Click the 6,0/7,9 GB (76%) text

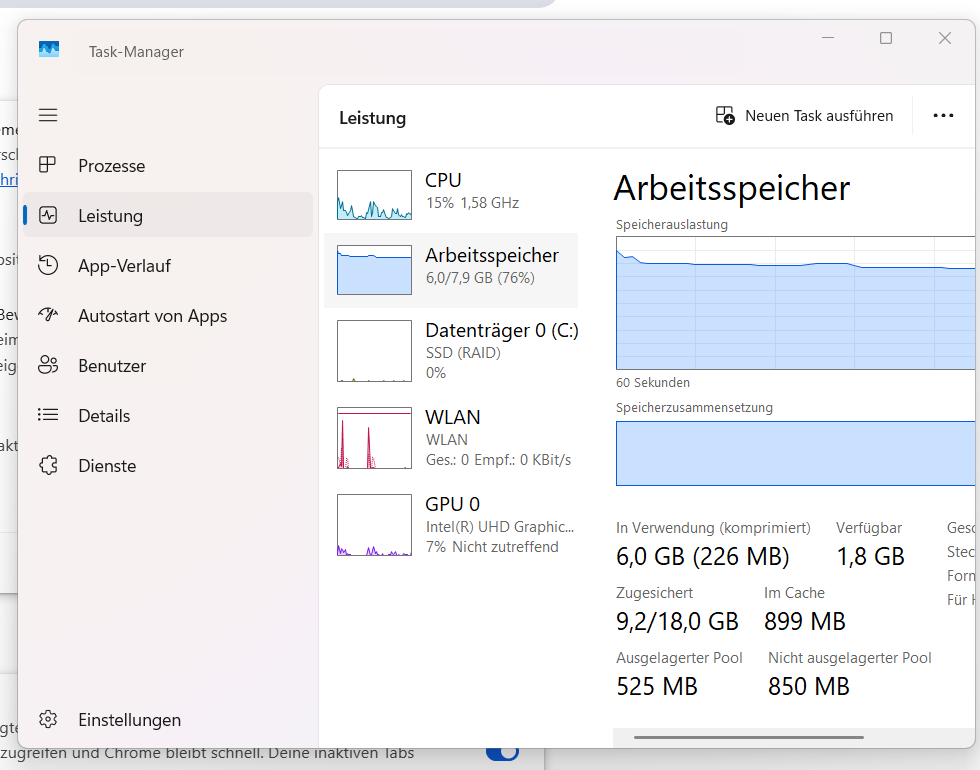pos(480,278)
